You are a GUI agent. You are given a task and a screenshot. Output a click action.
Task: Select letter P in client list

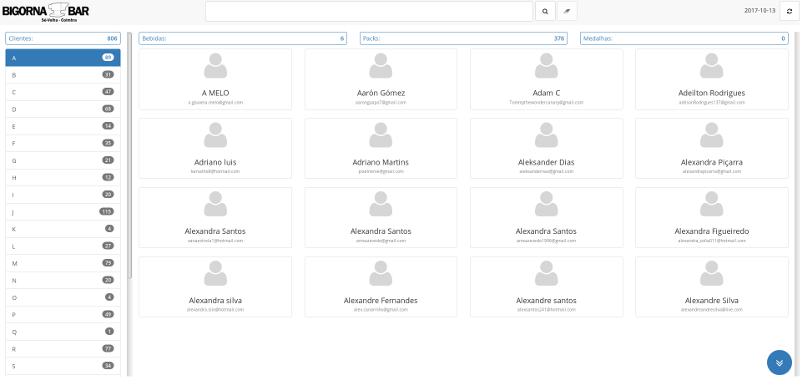click(63, 315)
